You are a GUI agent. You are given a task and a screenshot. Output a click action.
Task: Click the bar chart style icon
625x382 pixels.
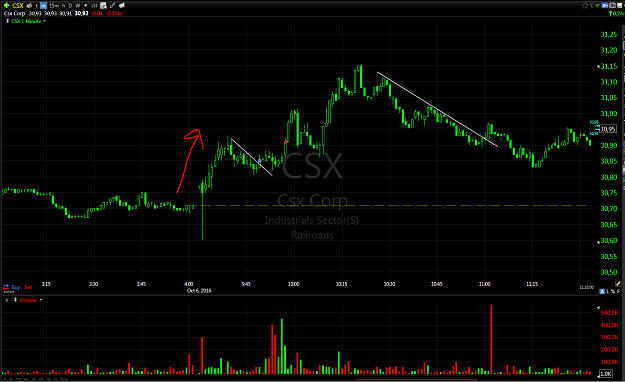(94, 6)
